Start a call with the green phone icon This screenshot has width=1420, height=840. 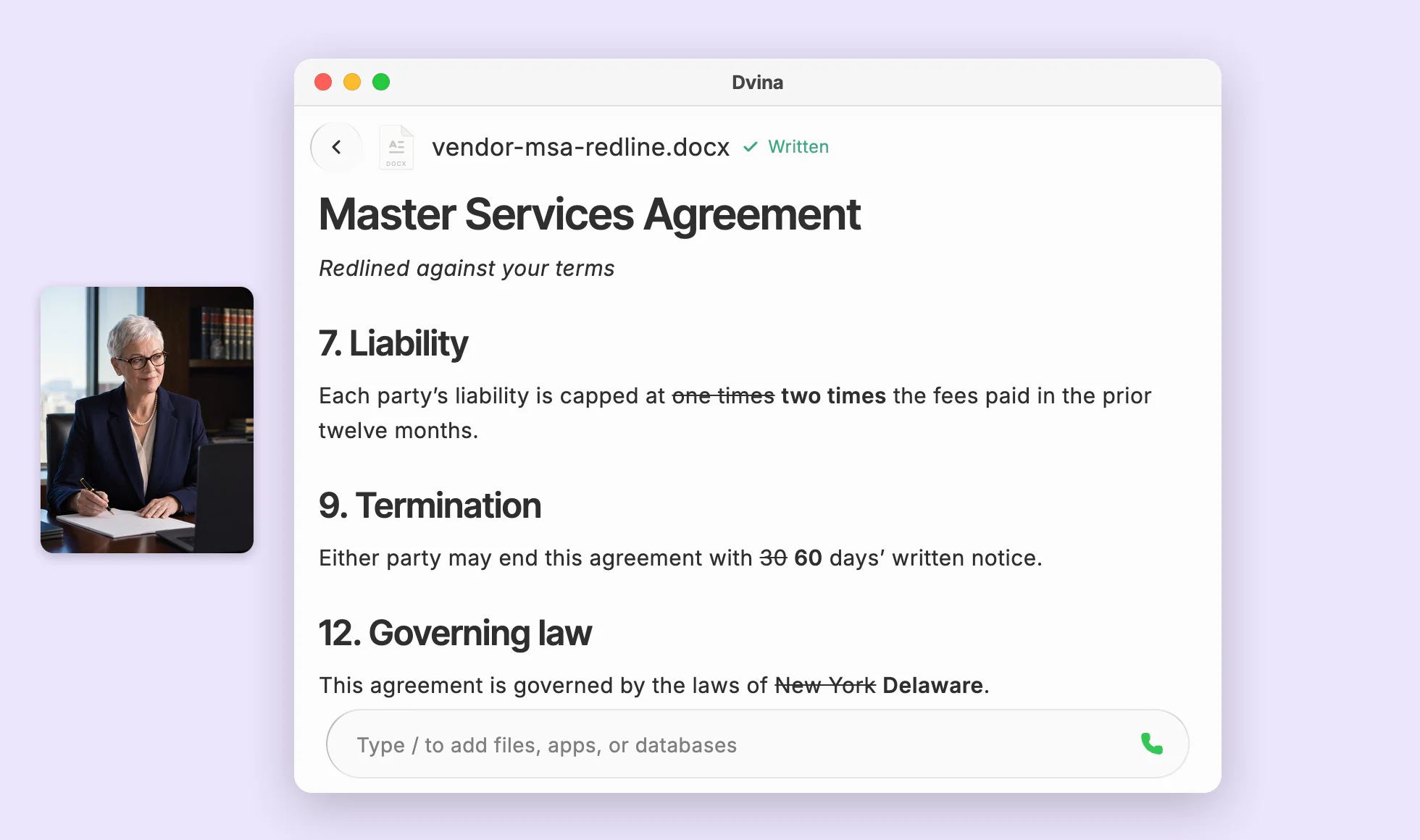point(1151,744)
